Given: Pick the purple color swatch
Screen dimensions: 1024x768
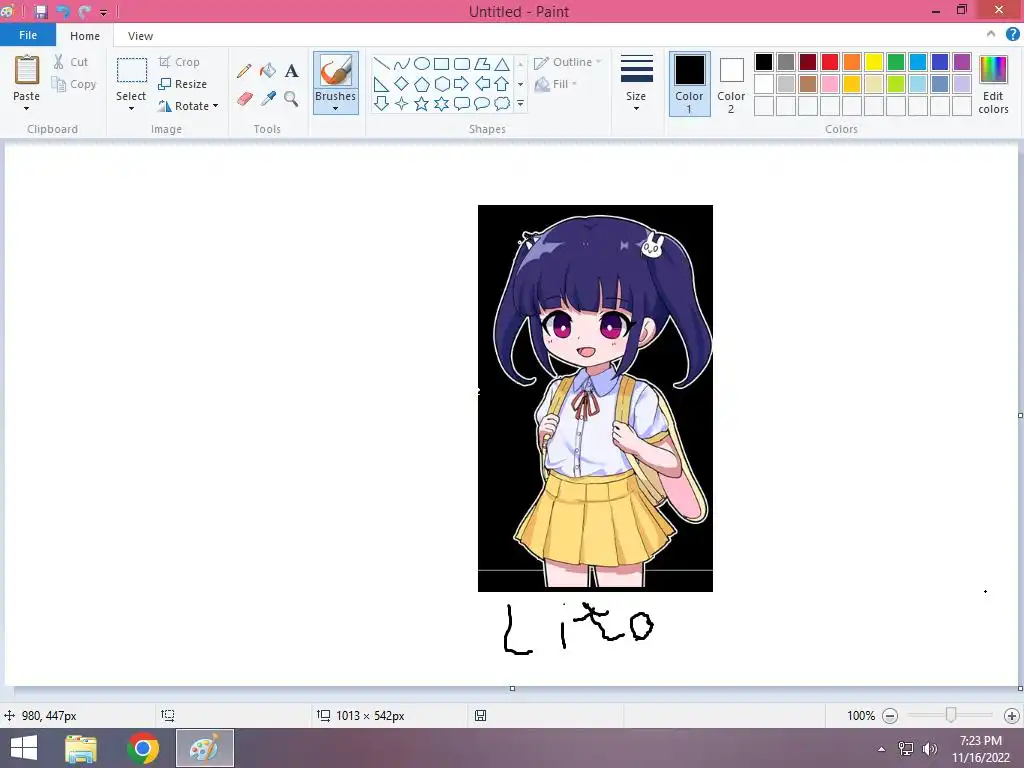Looking at the screenshot, I should tap(961, 62).
